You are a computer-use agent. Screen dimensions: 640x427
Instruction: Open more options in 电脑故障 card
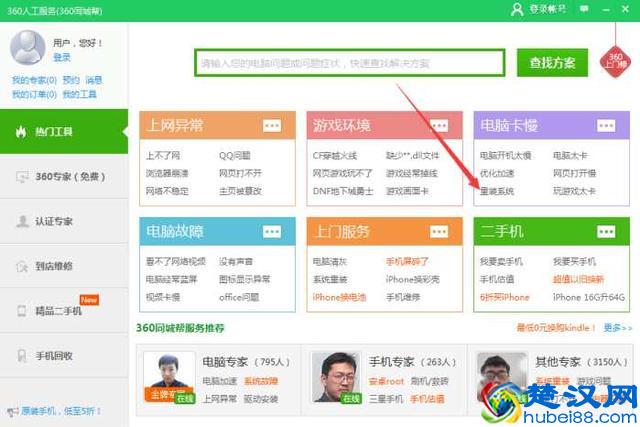pos(272,232)
